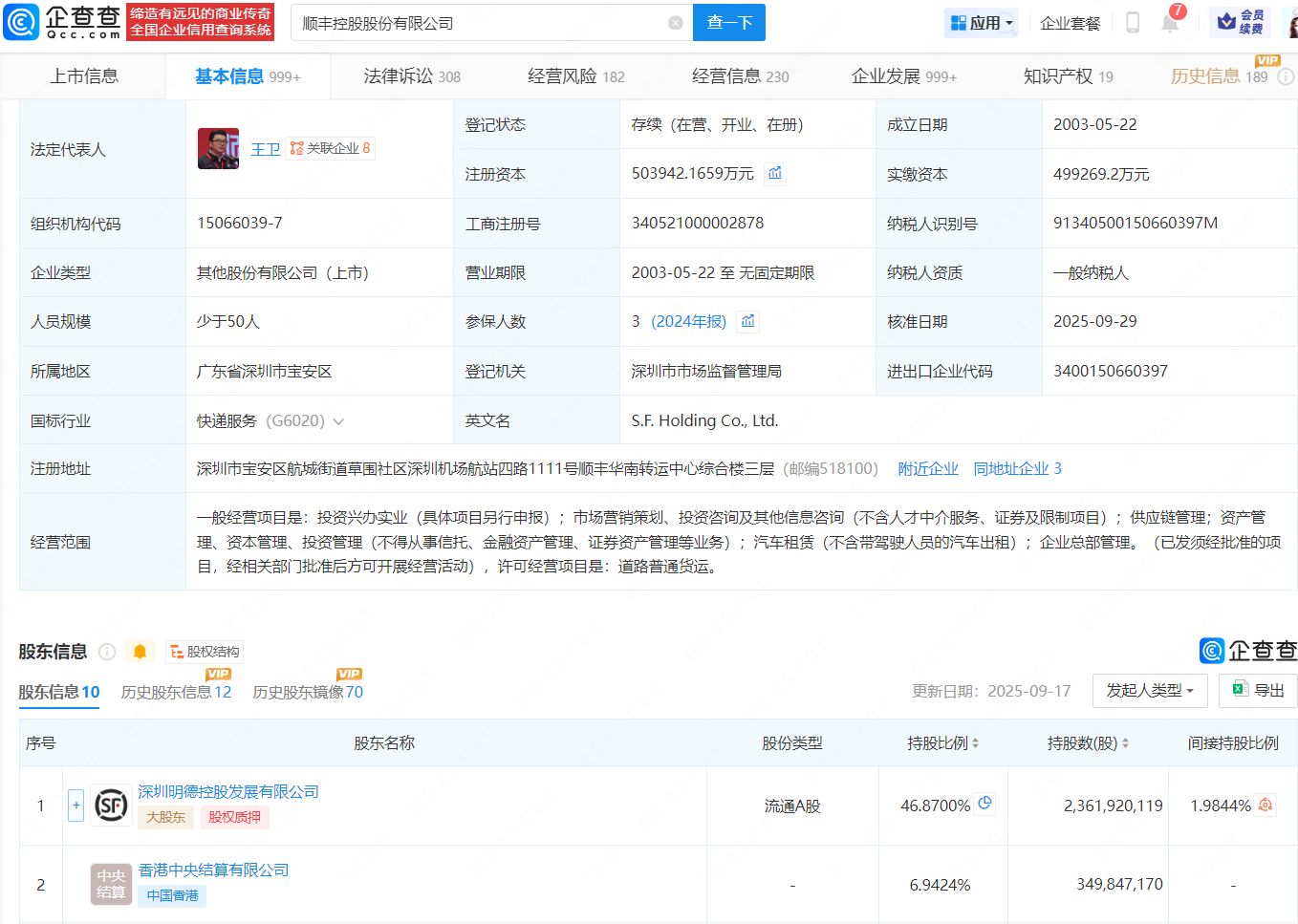Click the mobile phone icon in header
This screenshot has height=924, width=1298.
(x=1133, y=23)
